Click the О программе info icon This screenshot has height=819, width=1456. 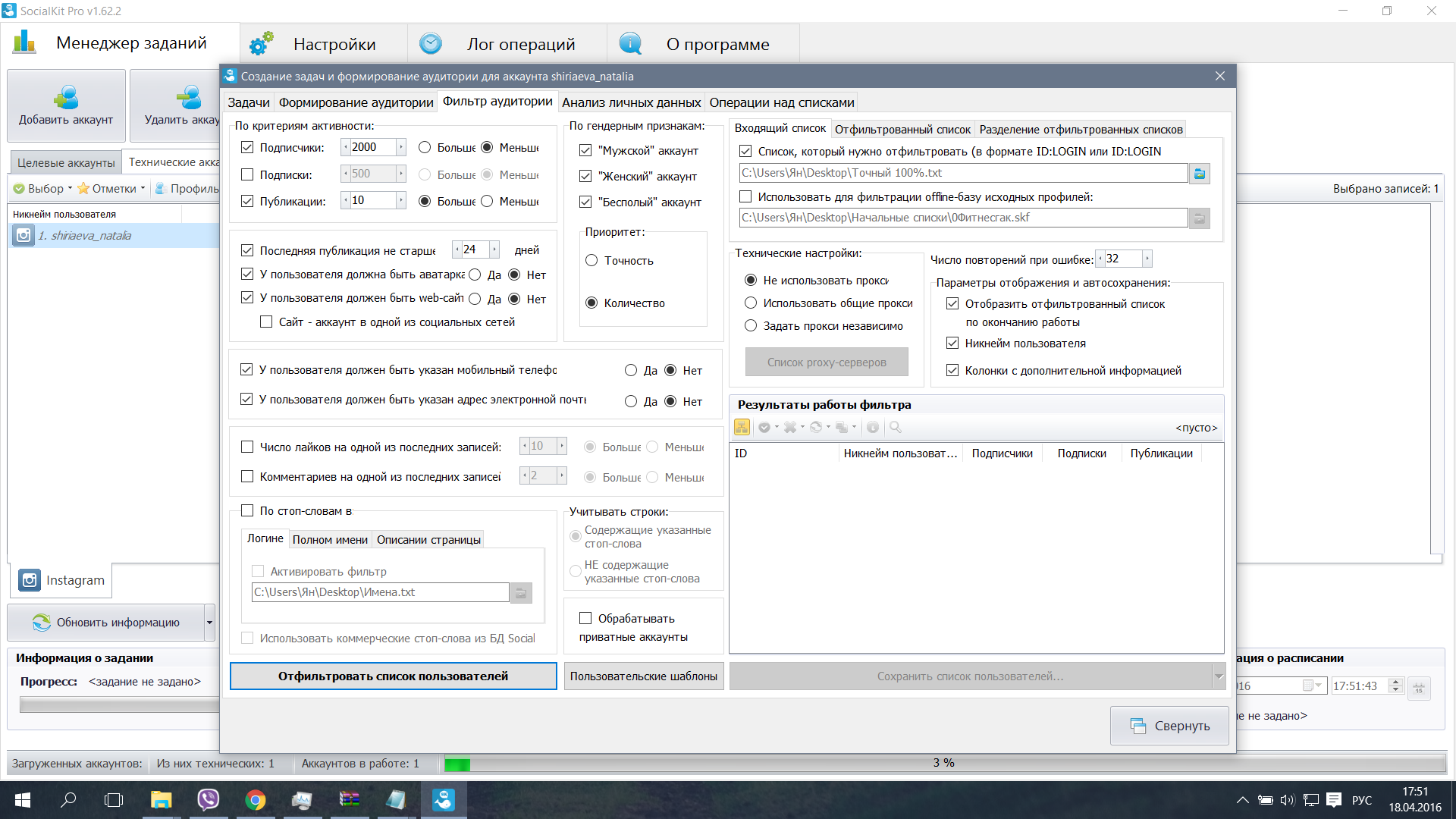(x=630, y=44)
